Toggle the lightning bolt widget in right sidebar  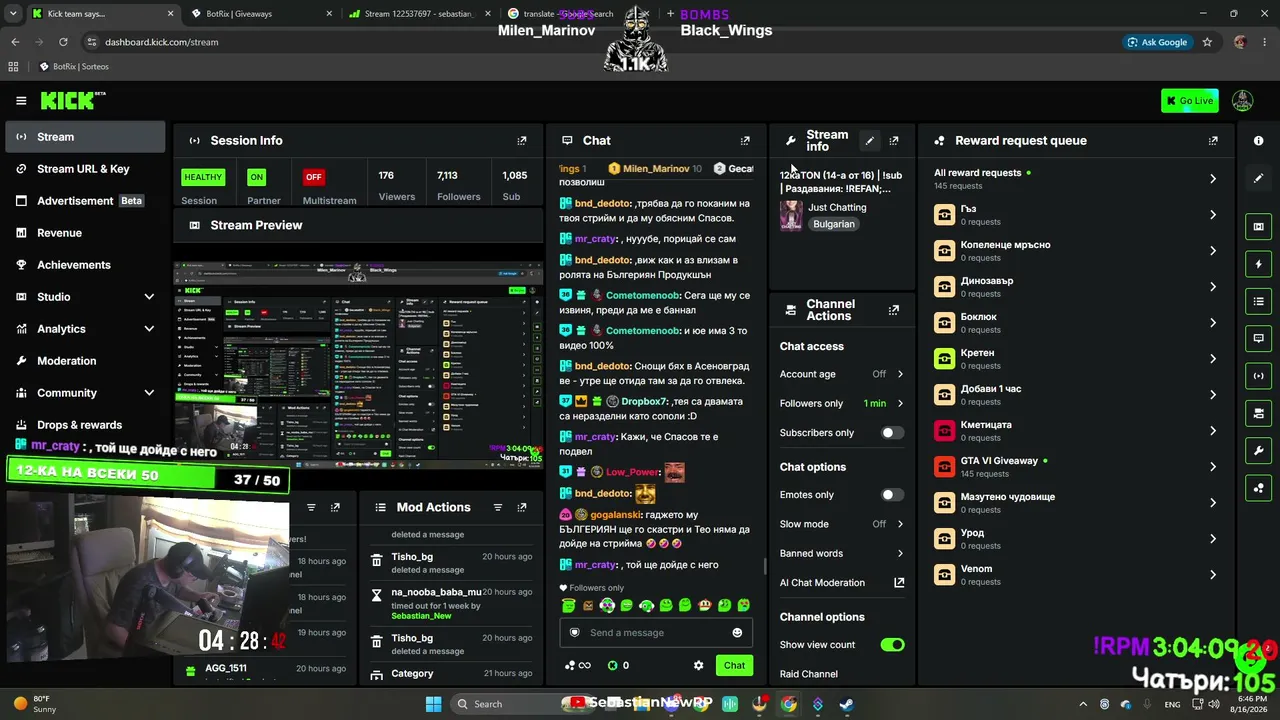coord(1258,264)
